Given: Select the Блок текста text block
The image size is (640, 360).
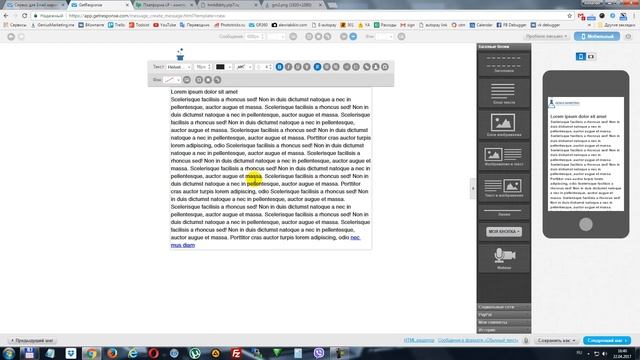Looking at the screenshot, I should tap(504, 93).
